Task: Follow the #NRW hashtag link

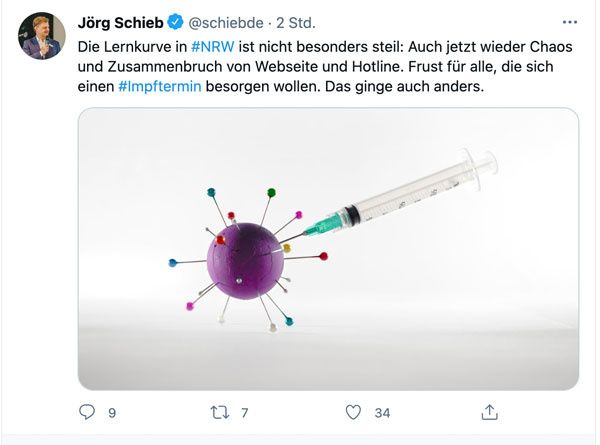Action: pos(211,47)
